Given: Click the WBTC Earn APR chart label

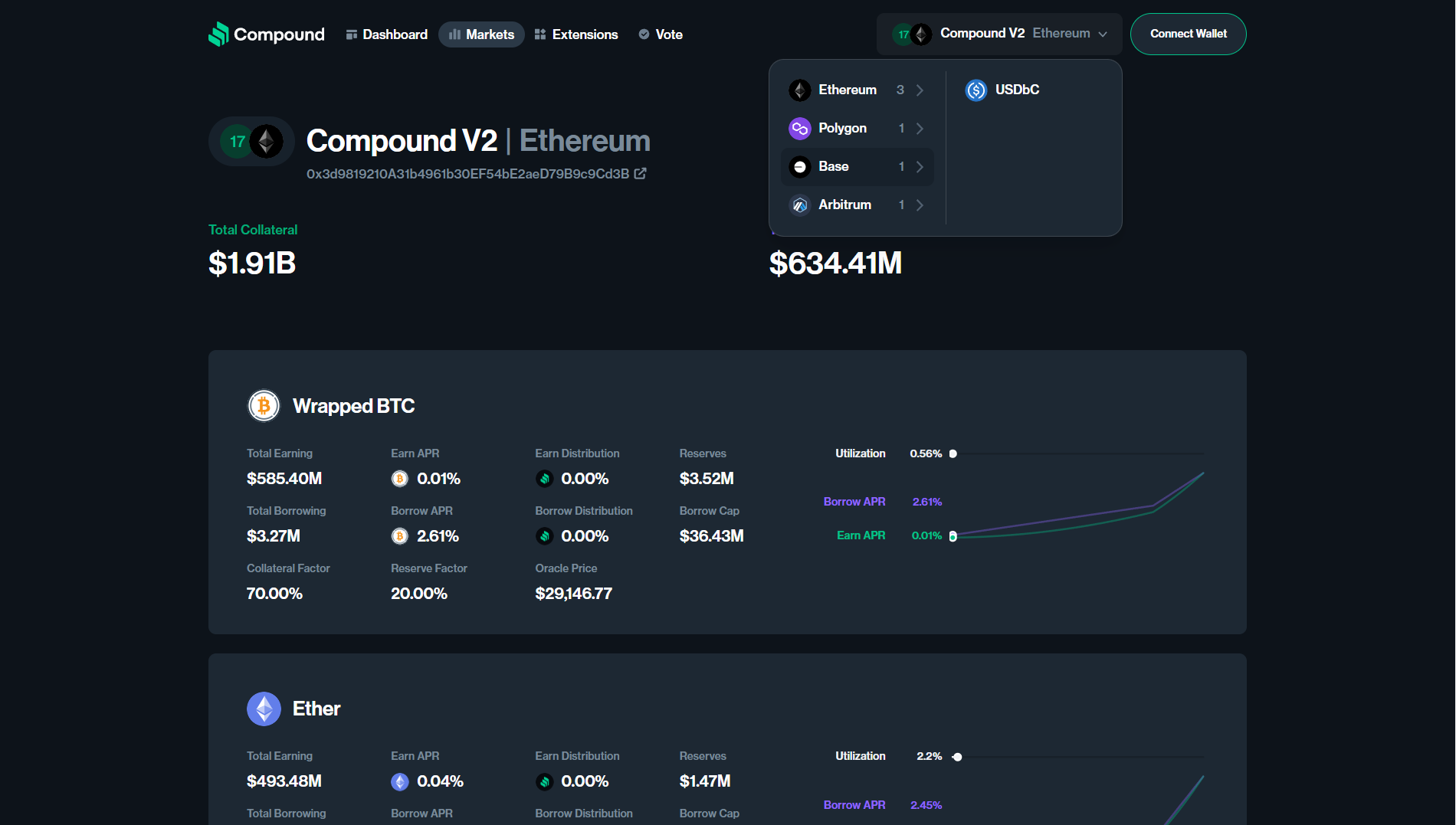Looking at the screenshot, I should pos(861,535).
